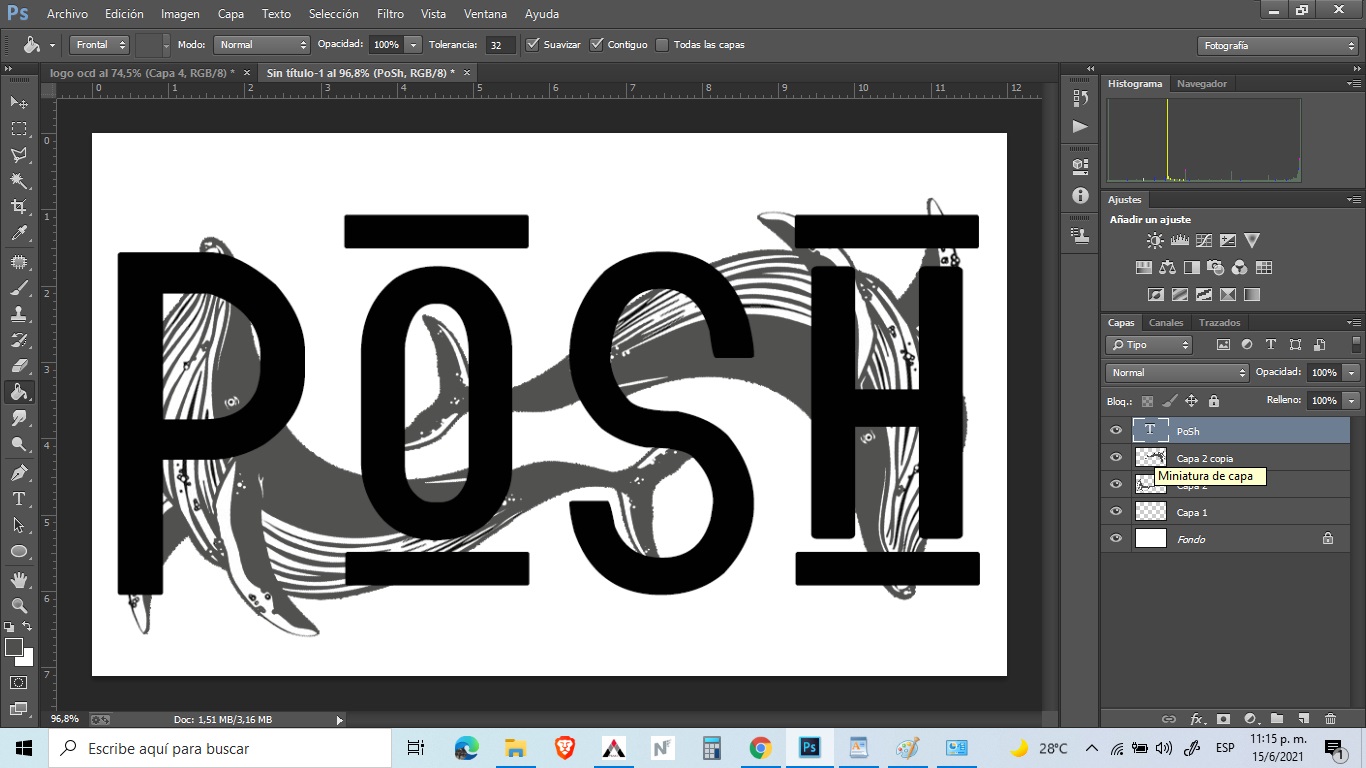Switch to logo ocd document tab

[142, 73]
